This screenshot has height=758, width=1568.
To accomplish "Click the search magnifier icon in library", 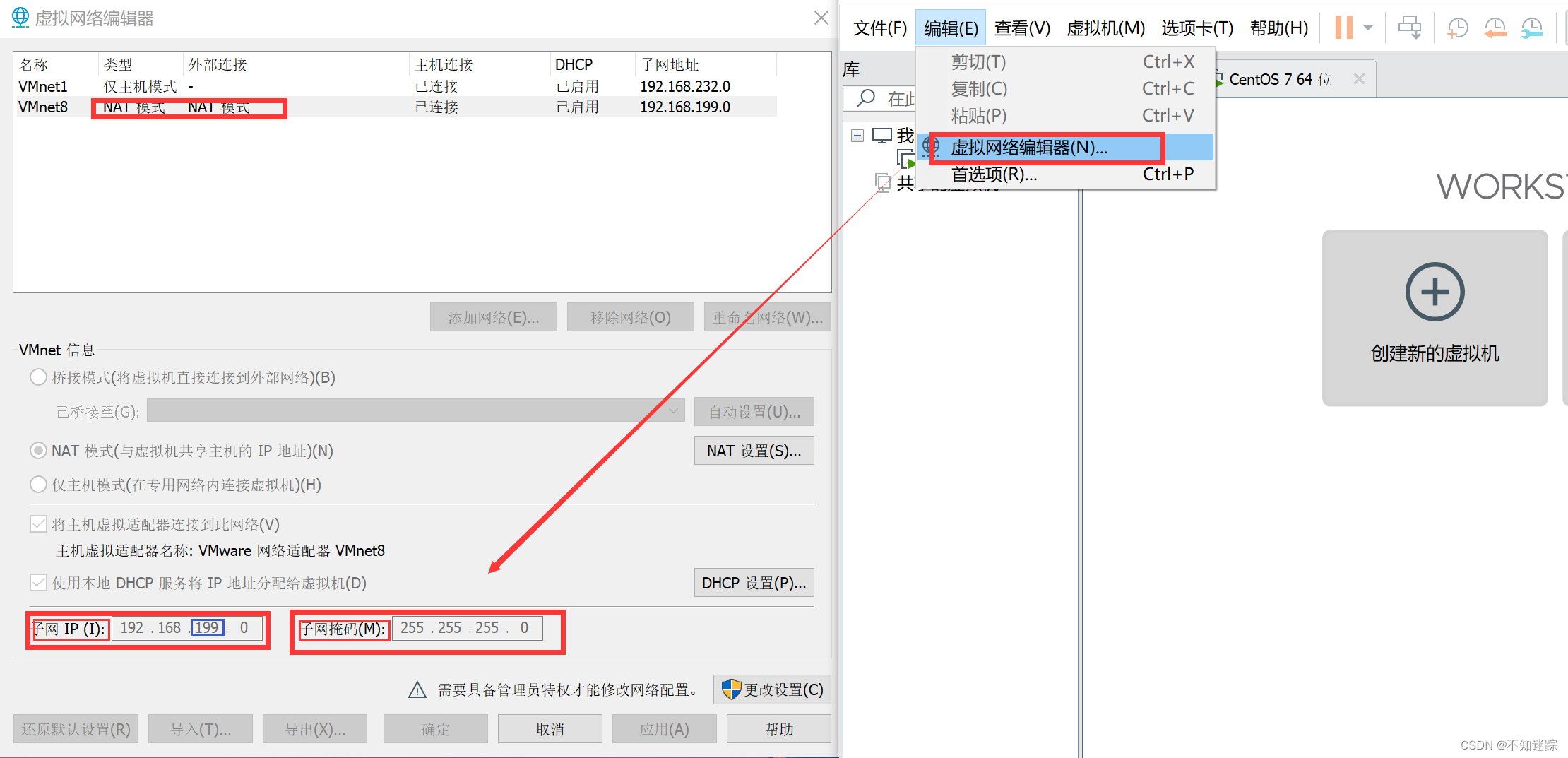I will pyautogui.click(x=866, y=97).
